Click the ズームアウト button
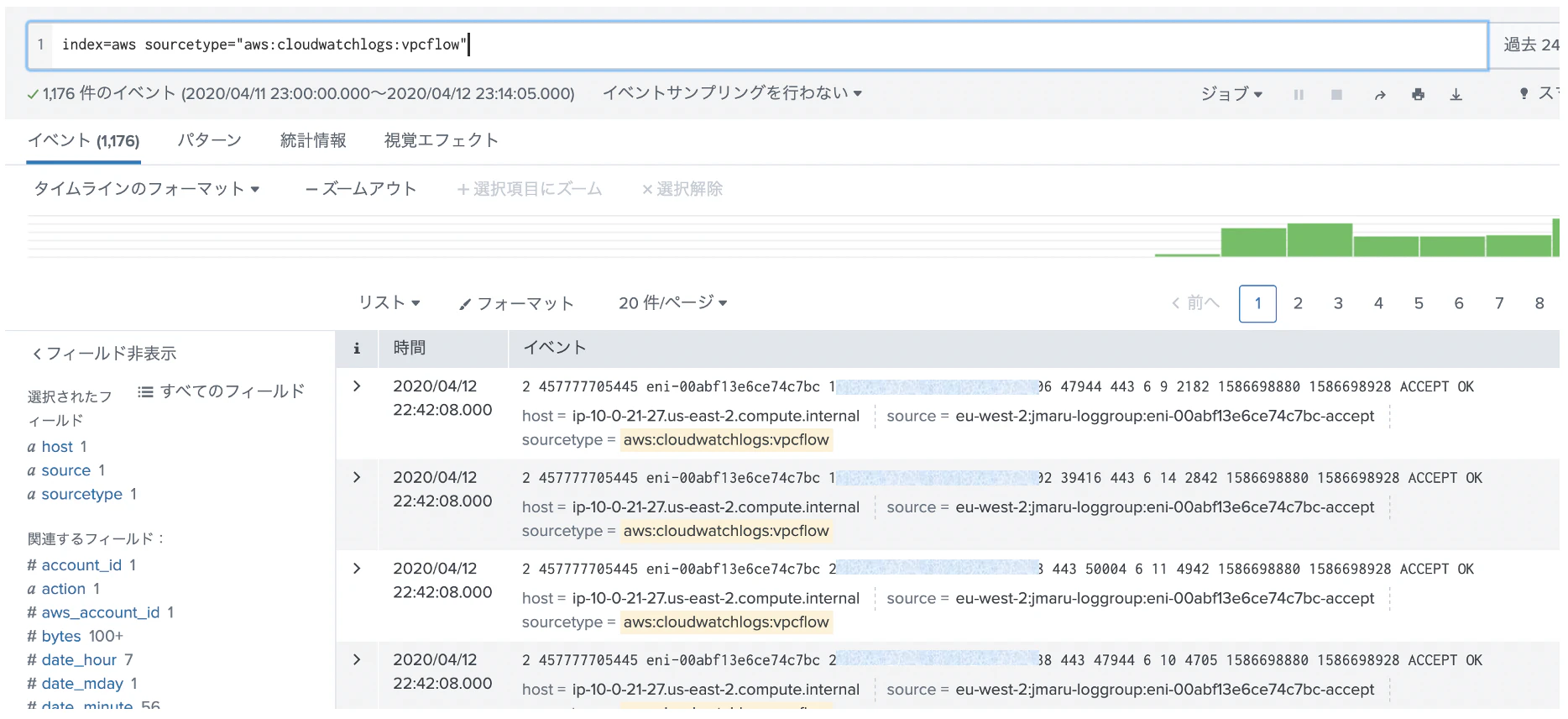Image resolution: width=1568 pixels, height=719 pixels. click(361, 189)
